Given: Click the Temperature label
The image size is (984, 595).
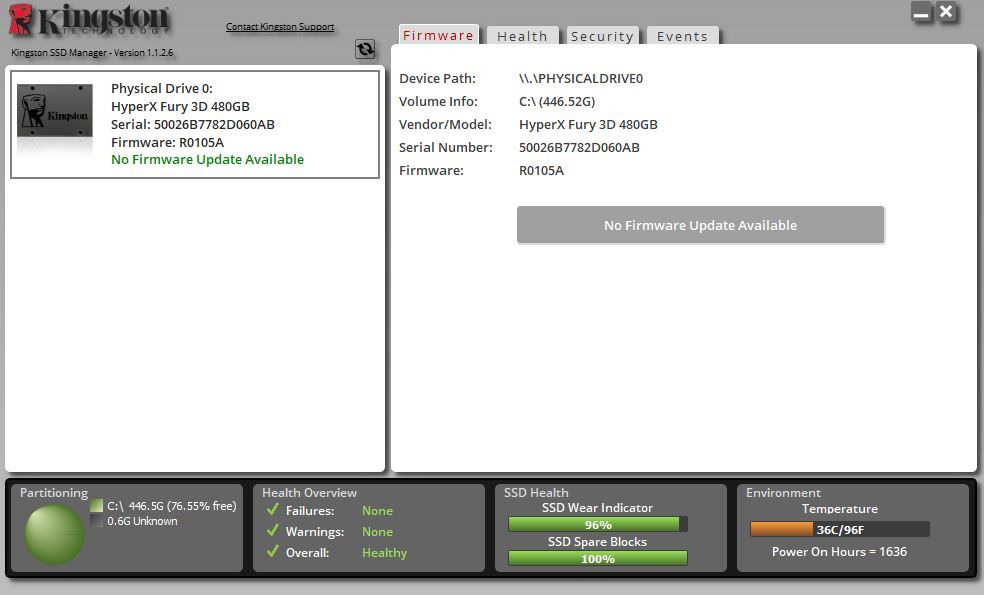Looking at the screenshot, I should pyautogui.click(x=840, y=509).
